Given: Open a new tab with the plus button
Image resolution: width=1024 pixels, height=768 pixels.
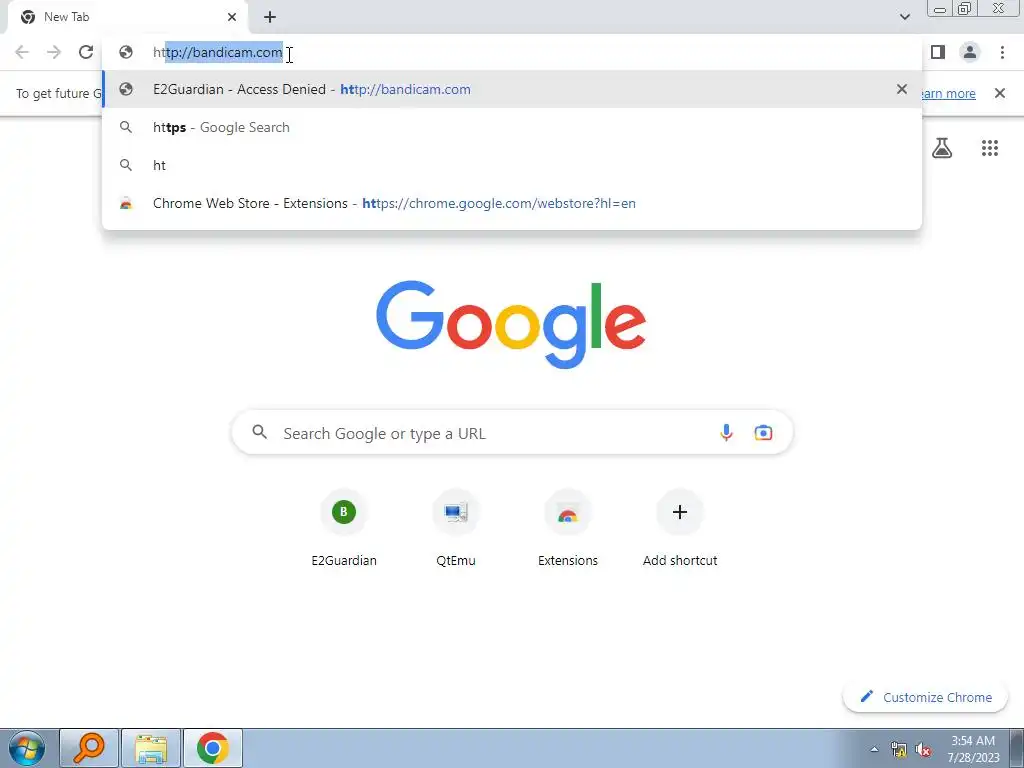Looking at the screenshot, I should tap(270, 17).
